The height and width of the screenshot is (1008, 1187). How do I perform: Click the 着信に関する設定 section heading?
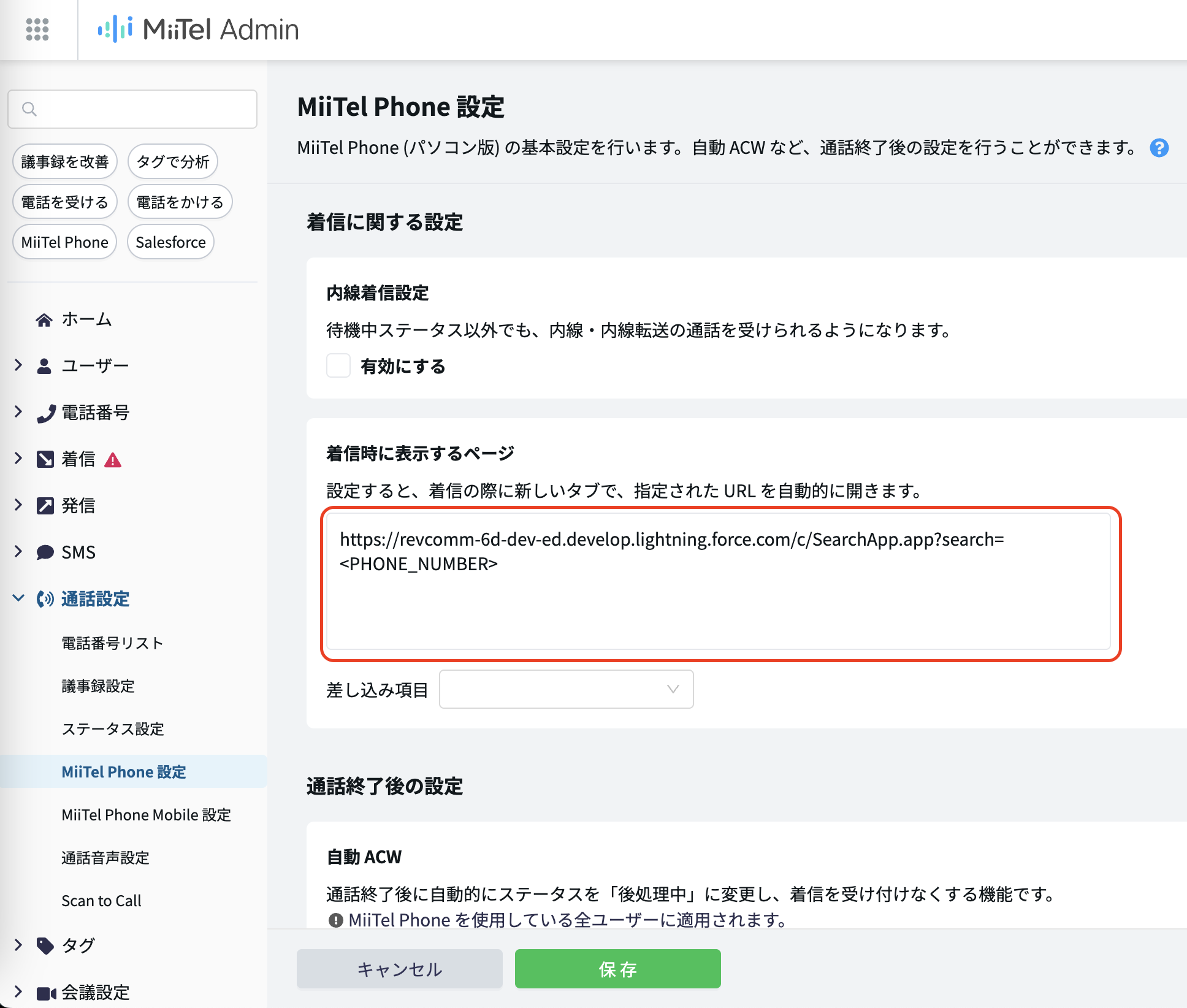click(385, 222)
